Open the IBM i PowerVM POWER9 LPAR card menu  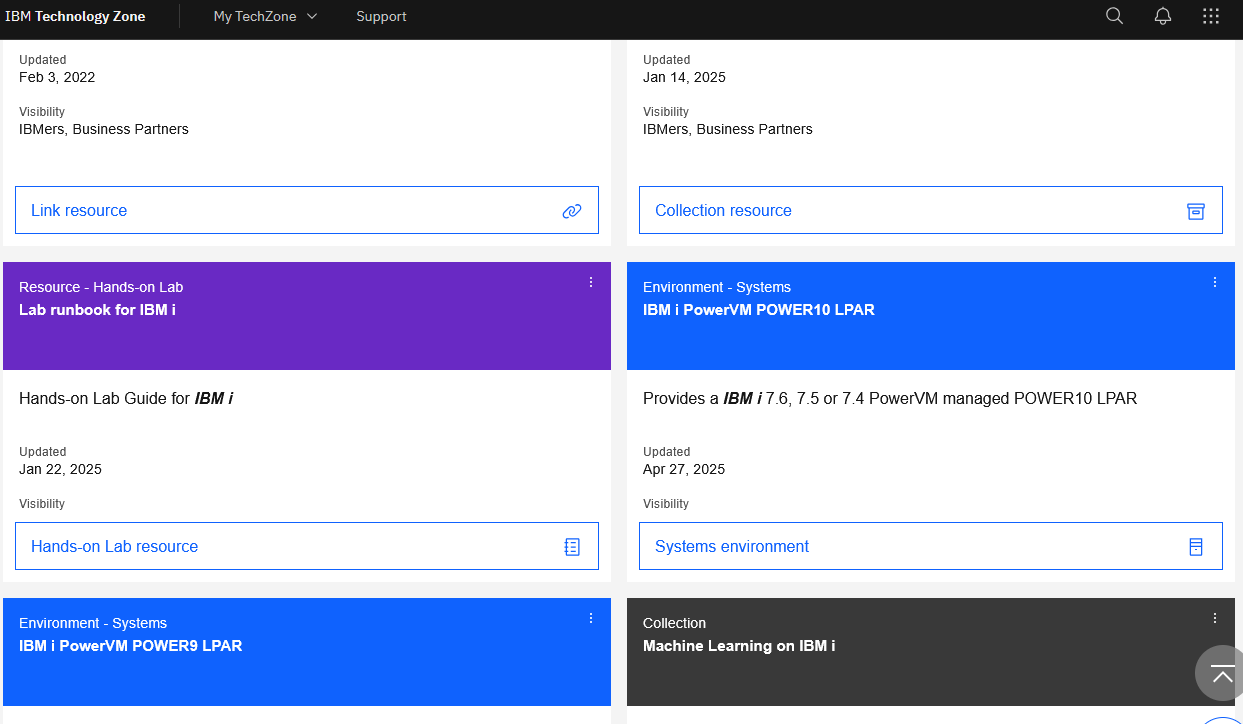590,618
